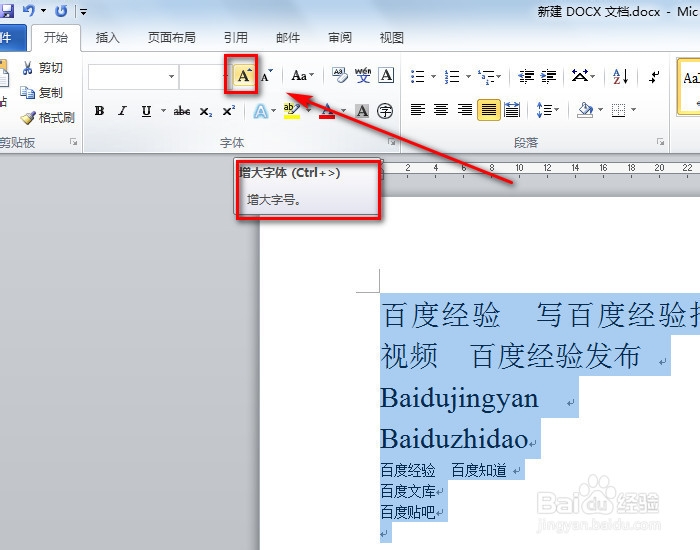Image resolution: width=700 pixels, height=550 pixels.
Task: Toggle strikethrough formatting
Action: pyautogui.click(x=182, y=110)
